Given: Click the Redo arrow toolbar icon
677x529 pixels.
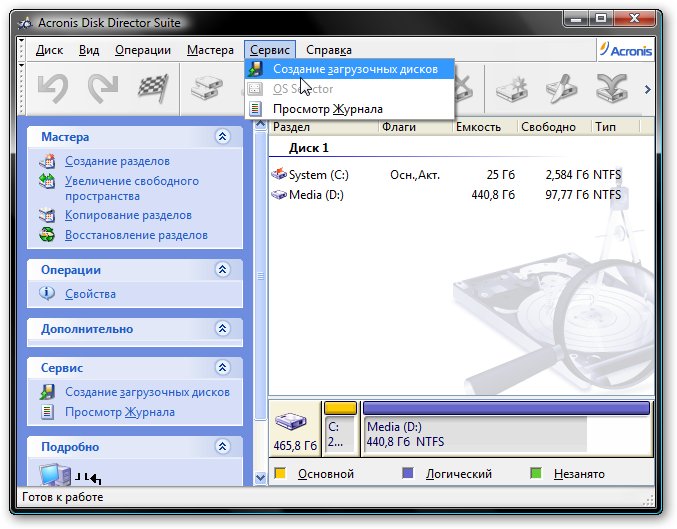Looking at the screenshot, I should (103, 89).
